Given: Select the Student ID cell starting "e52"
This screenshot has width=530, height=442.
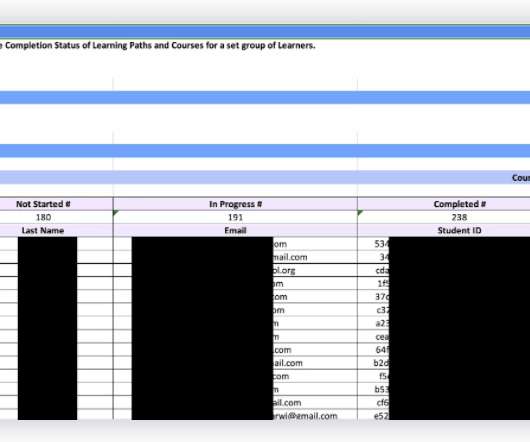Looking at the screenshot, I should [444, 416].
